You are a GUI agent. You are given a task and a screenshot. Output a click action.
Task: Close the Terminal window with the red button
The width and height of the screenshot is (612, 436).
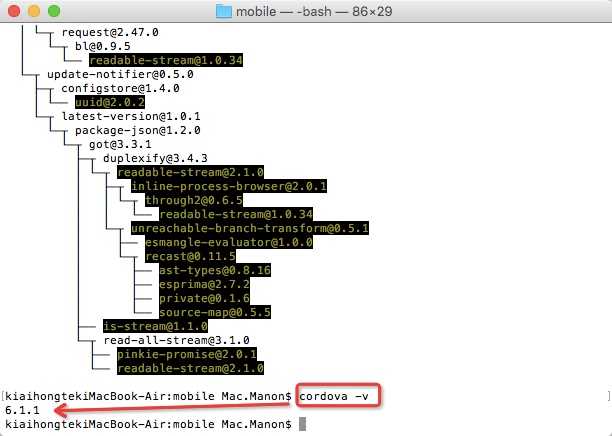coord(14,11)
